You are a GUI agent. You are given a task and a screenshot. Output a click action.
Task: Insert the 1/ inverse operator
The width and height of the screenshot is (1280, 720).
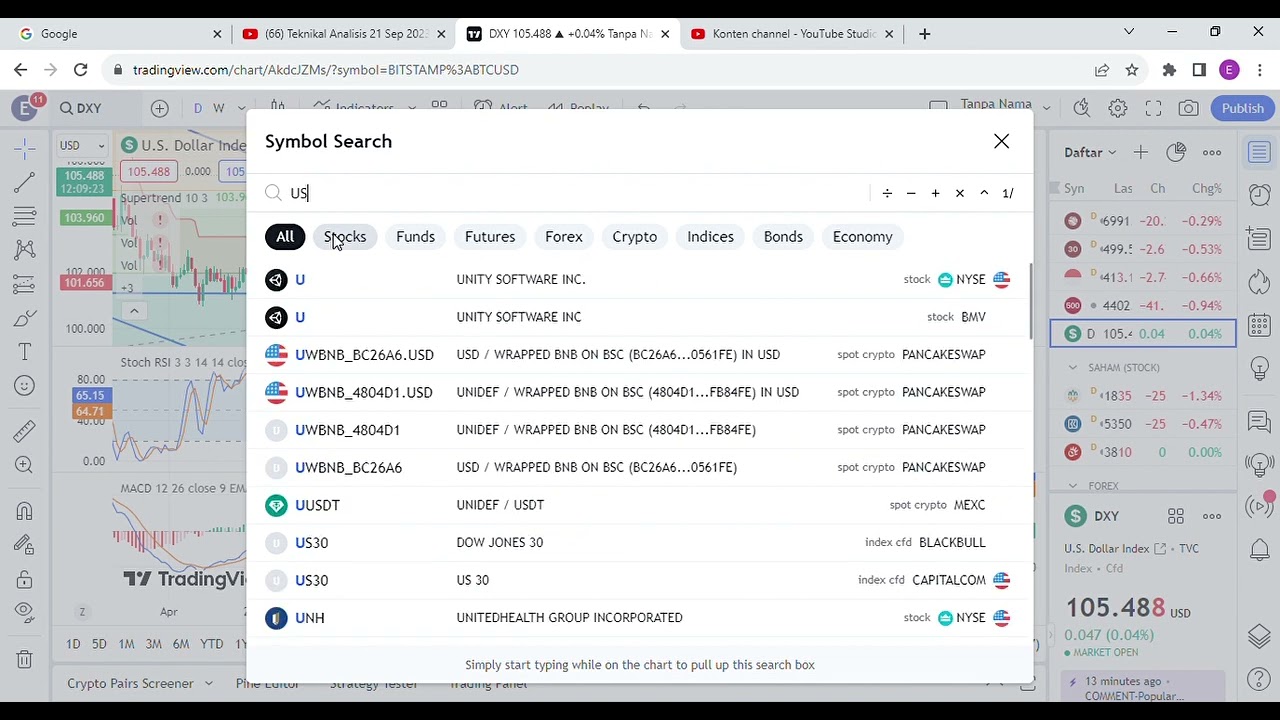tap(1008, 193)
